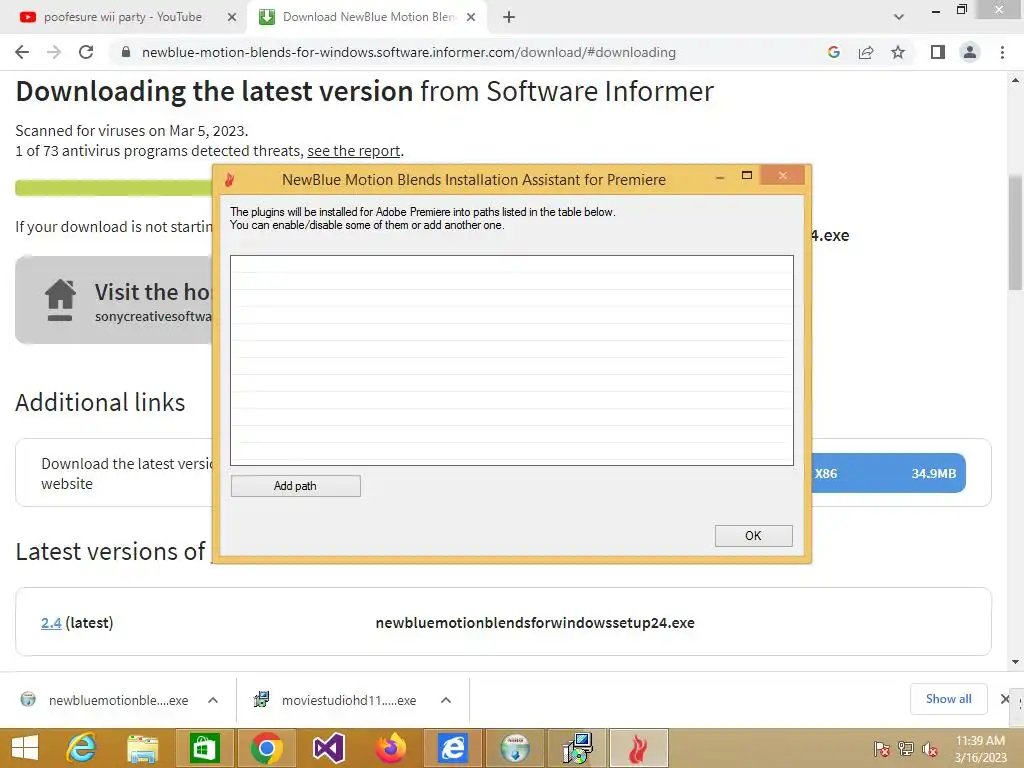Open the Chrome three-dot menu
Image resolution: width=1024 pixels, height=768 pixels.
click(x=1002, y=52)
